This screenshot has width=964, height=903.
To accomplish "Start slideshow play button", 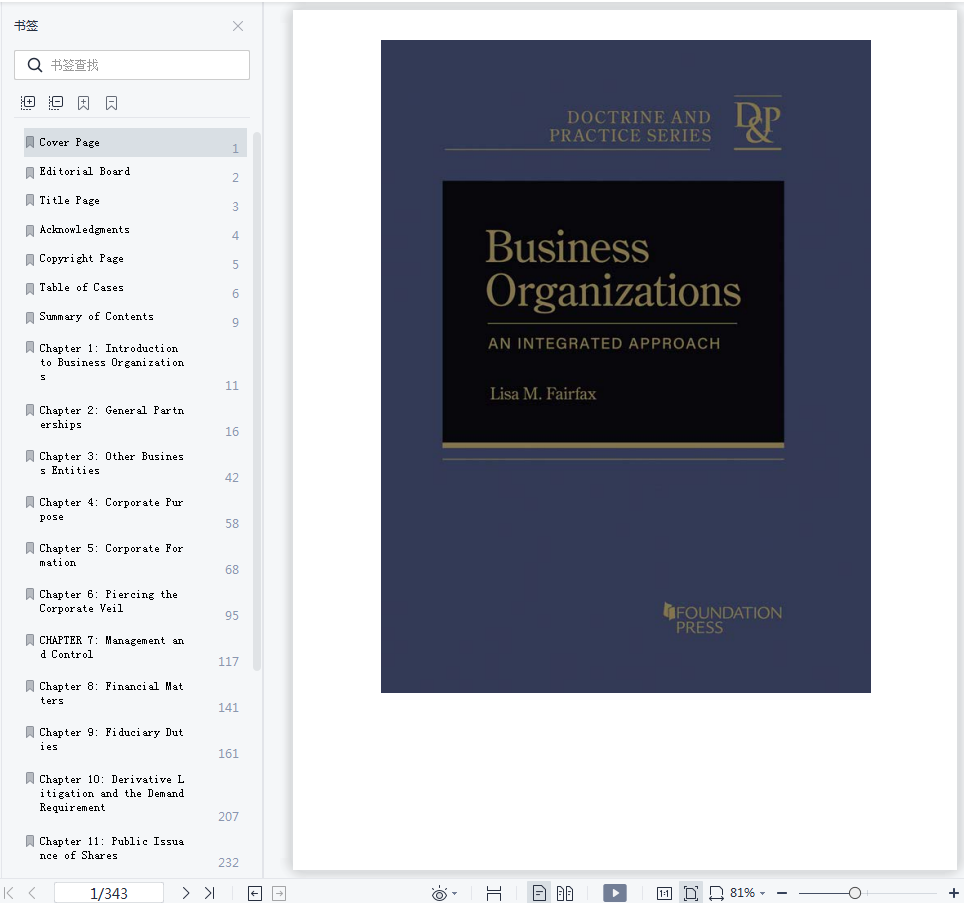I will click(x=615, y=893).
